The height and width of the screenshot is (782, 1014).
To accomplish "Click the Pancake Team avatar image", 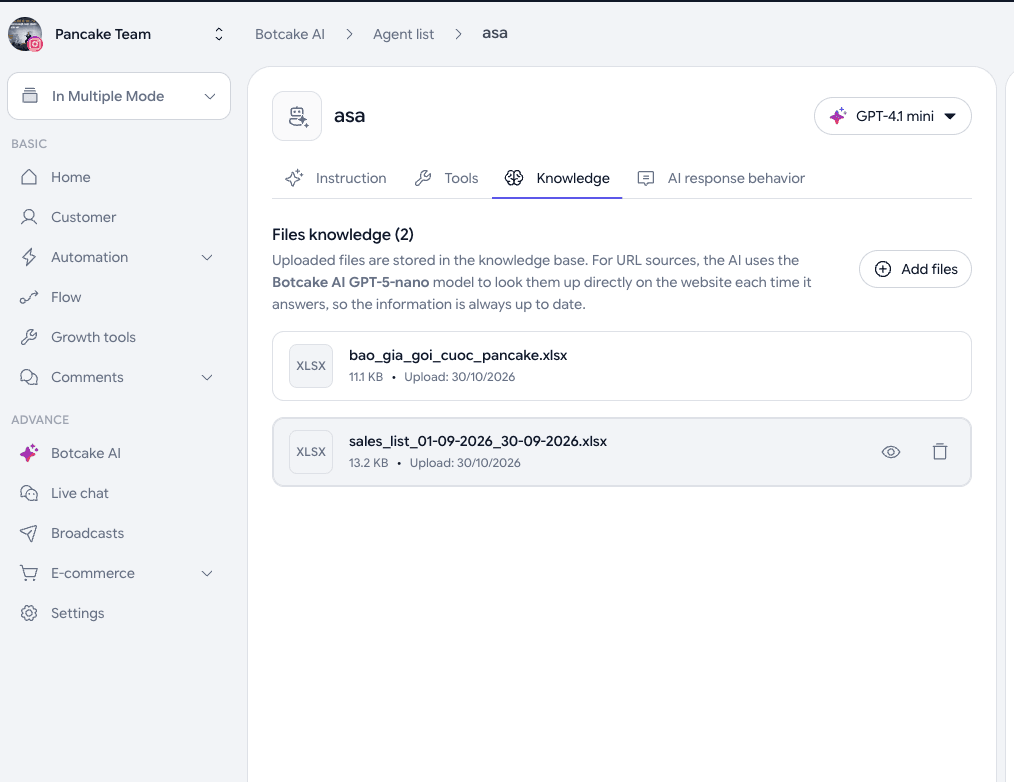I will click(x=25, y=34).
